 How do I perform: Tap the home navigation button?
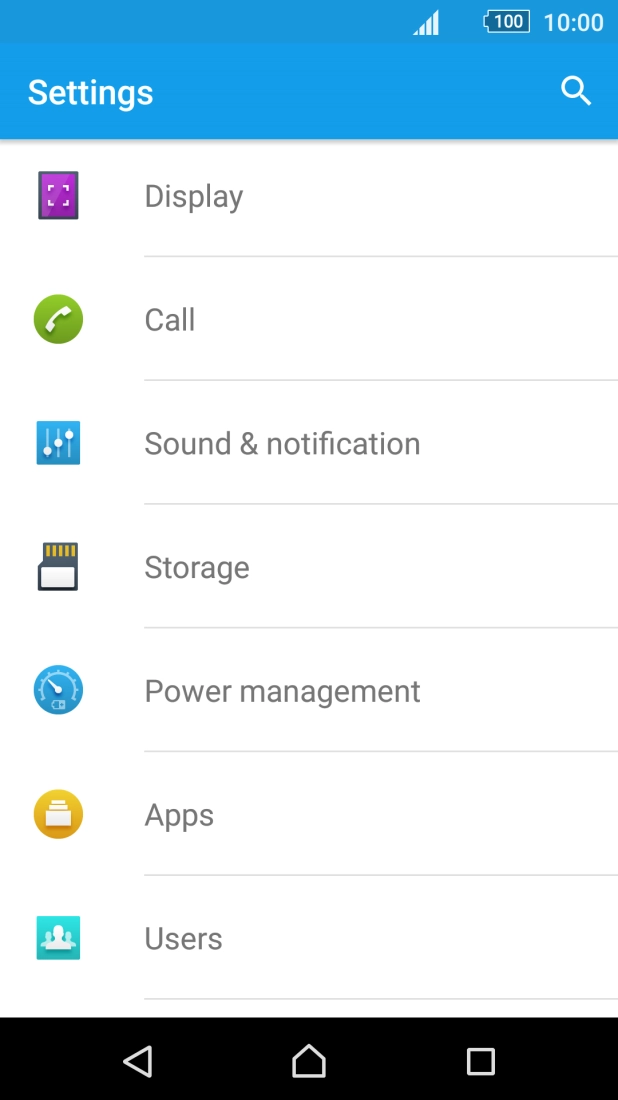tap(308, 1061)
